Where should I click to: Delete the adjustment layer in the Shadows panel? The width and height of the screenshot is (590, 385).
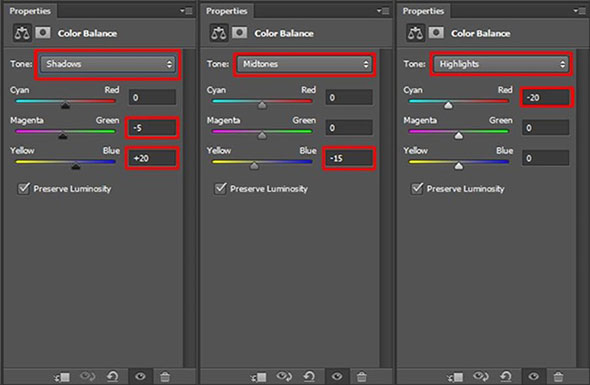pyautogui.click(x=165, y=376)
